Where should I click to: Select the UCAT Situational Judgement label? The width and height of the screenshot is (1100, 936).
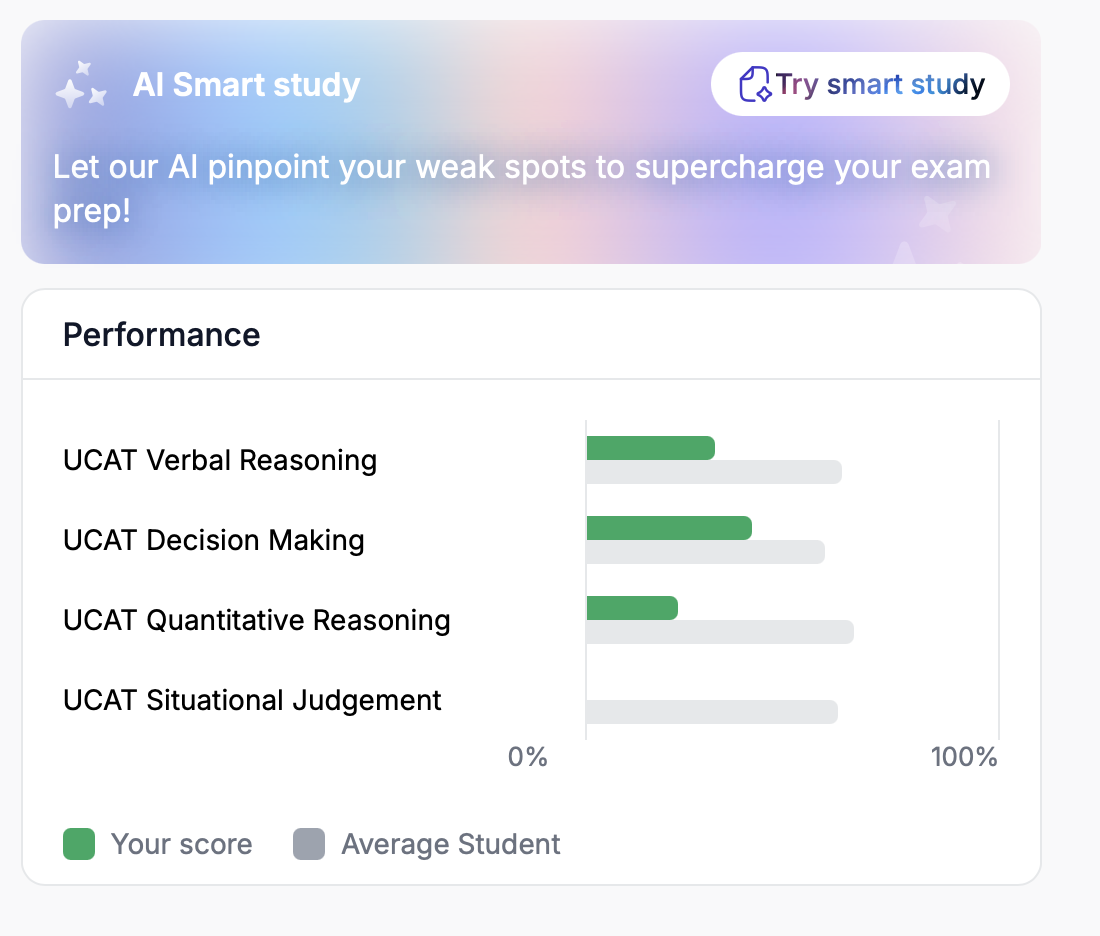coord(252,700)
